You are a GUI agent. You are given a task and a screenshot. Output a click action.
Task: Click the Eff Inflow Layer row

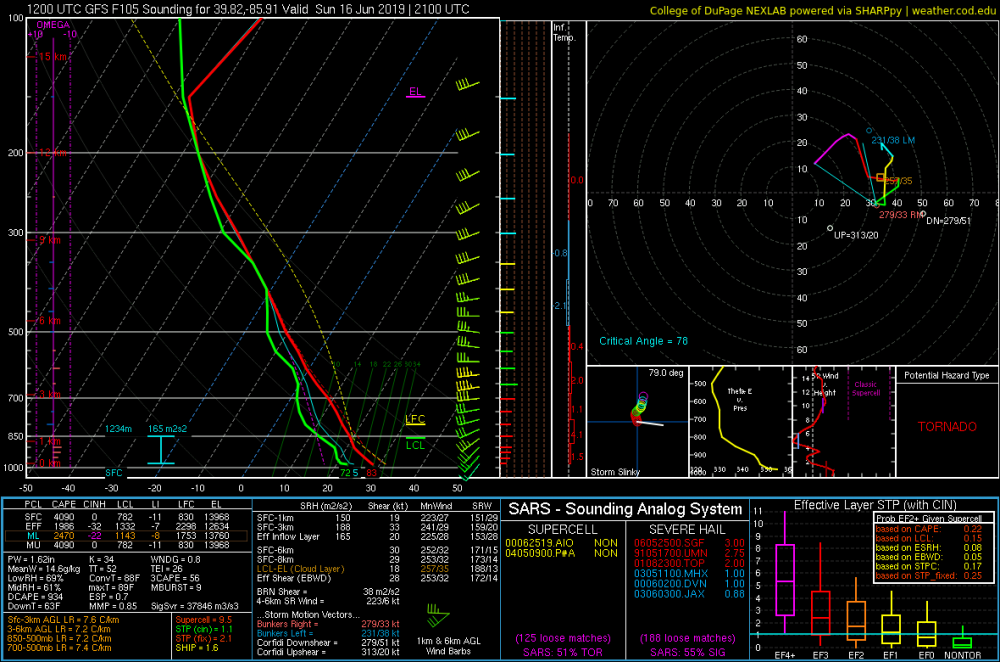pyautogui.click(x=377, y=536)
